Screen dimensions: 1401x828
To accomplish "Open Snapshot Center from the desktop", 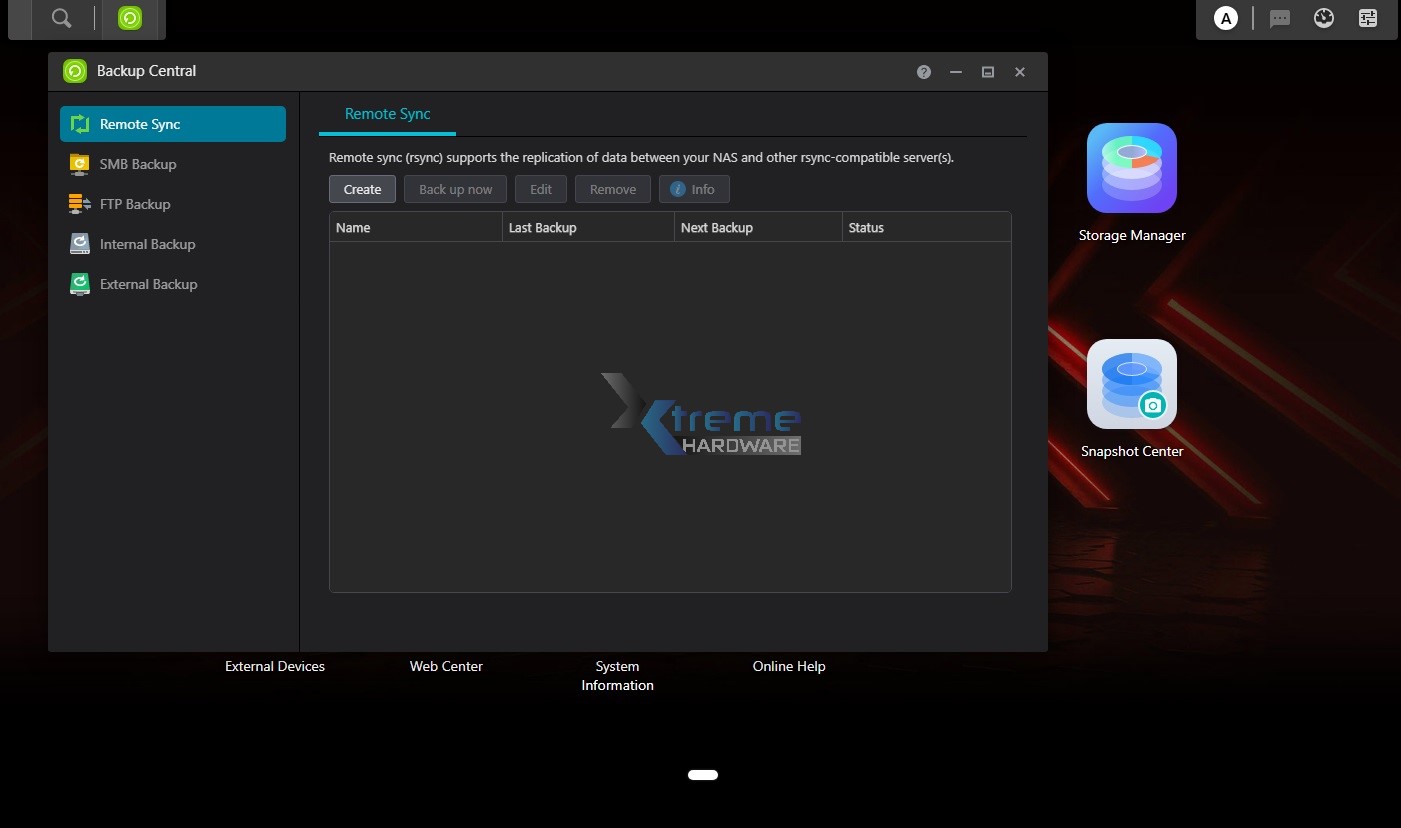I will point(1131,383).
